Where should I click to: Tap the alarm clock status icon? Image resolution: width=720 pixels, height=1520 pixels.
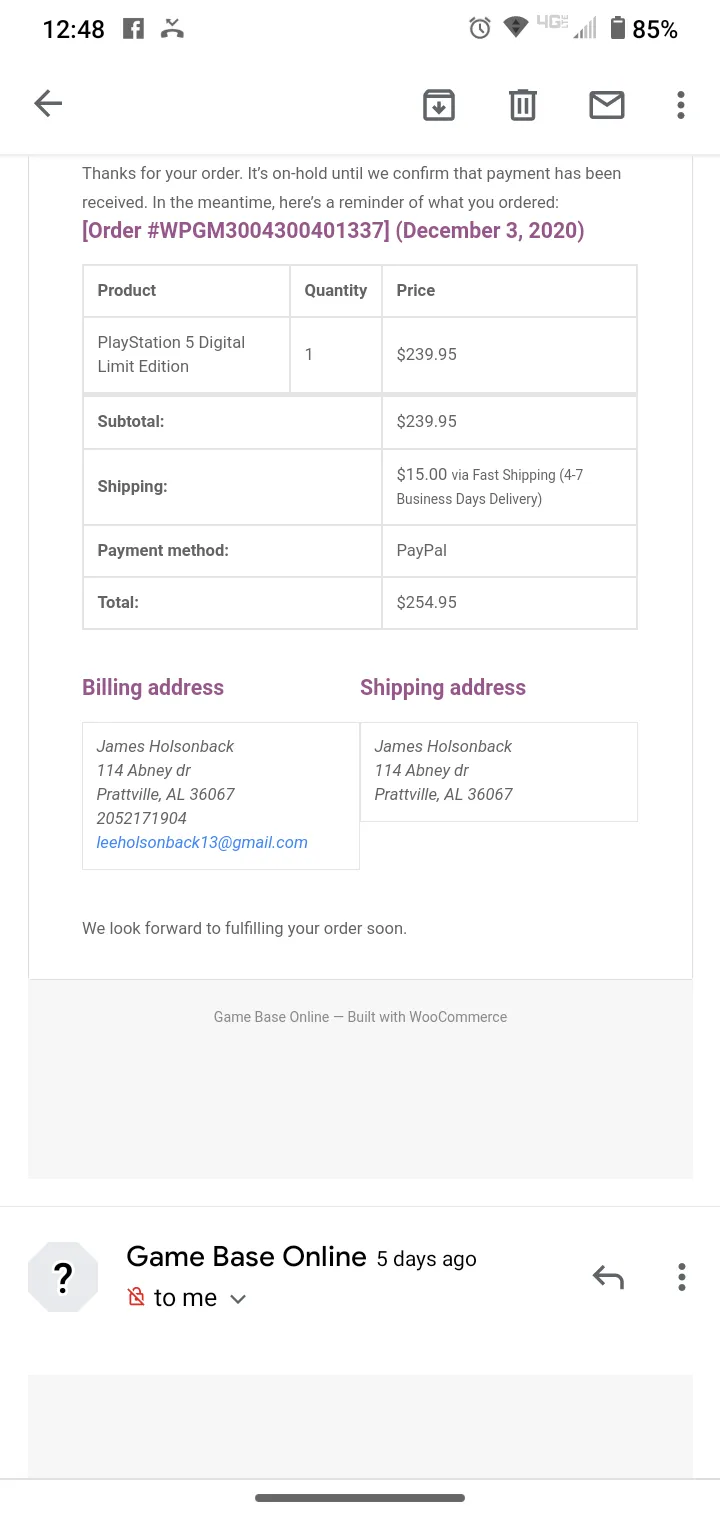(480, 29)
